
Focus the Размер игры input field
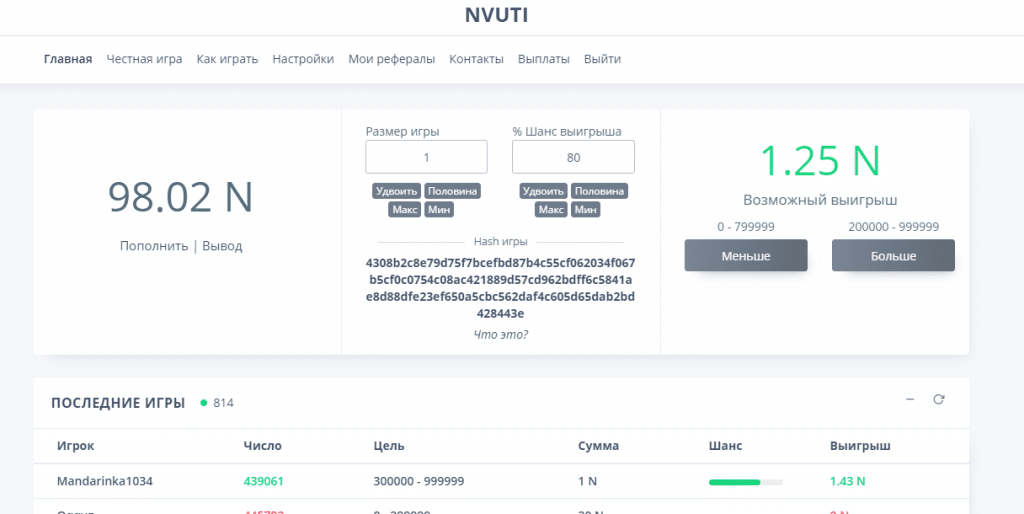[426, 157]
